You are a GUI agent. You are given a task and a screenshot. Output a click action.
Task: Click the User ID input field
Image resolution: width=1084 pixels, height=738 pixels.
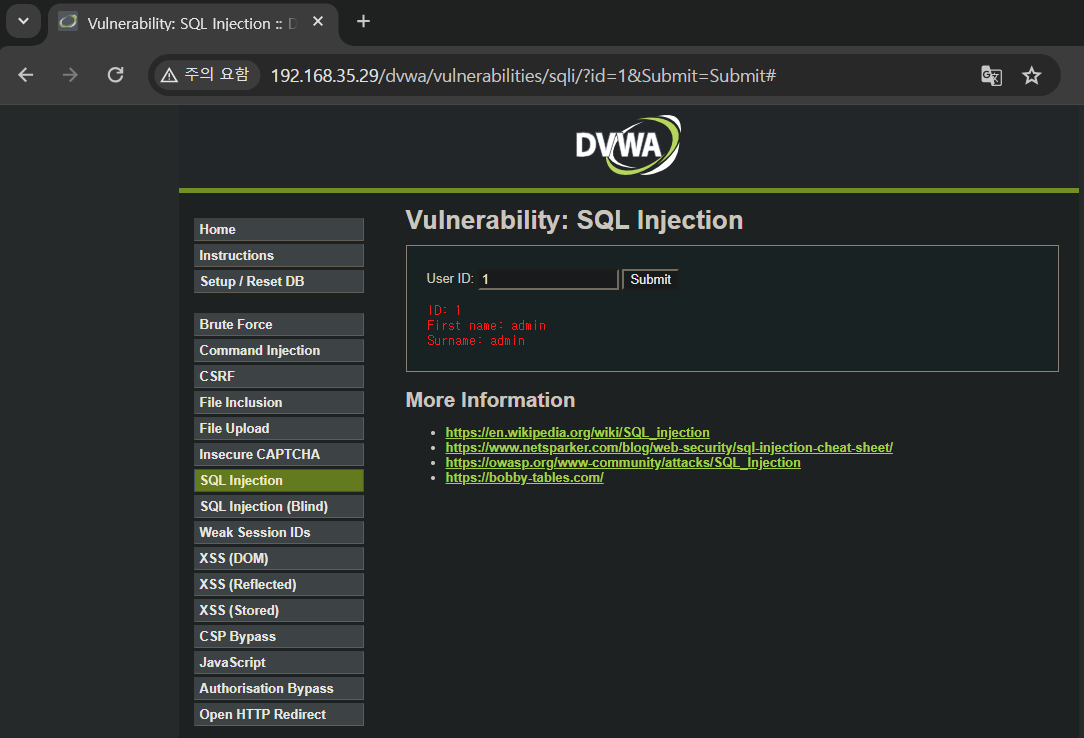click(548, 279)
